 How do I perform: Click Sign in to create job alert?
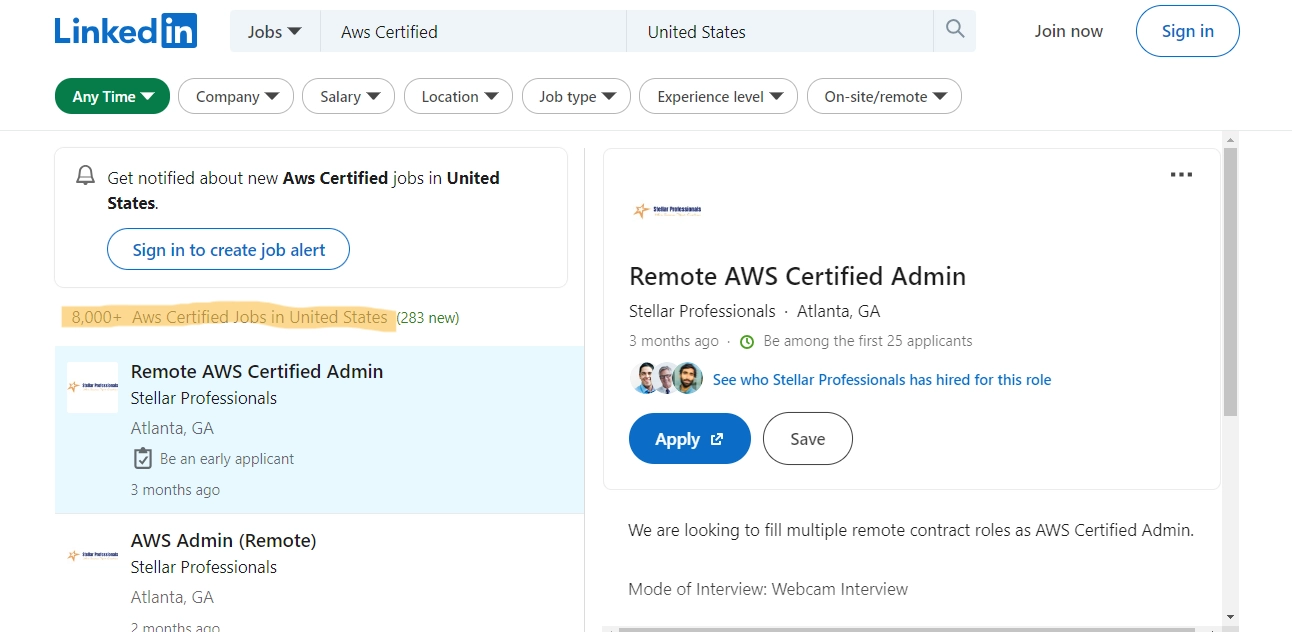(x=228, y=248)
